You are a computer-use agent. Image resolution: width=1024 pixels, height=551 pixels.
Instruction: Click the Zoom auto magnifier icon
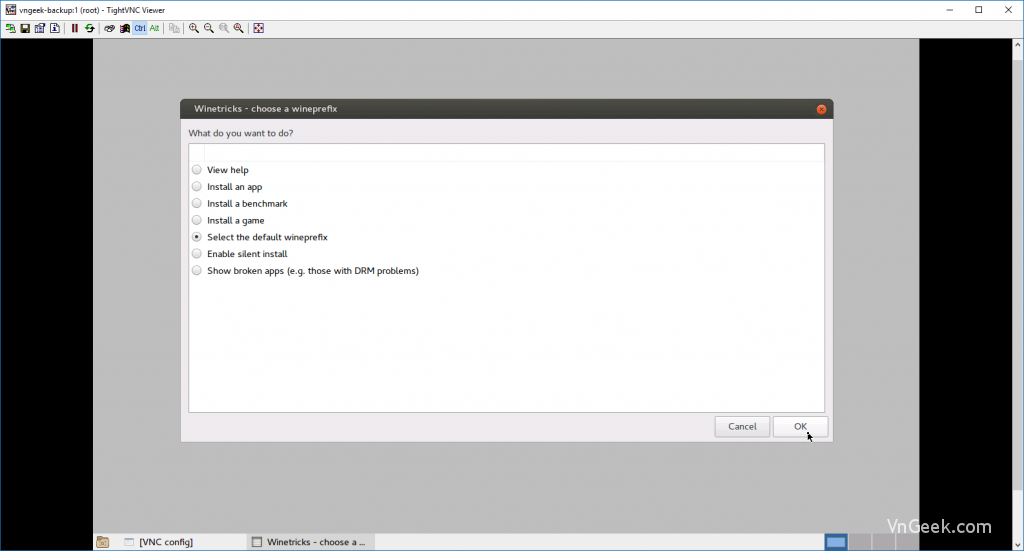239,28
